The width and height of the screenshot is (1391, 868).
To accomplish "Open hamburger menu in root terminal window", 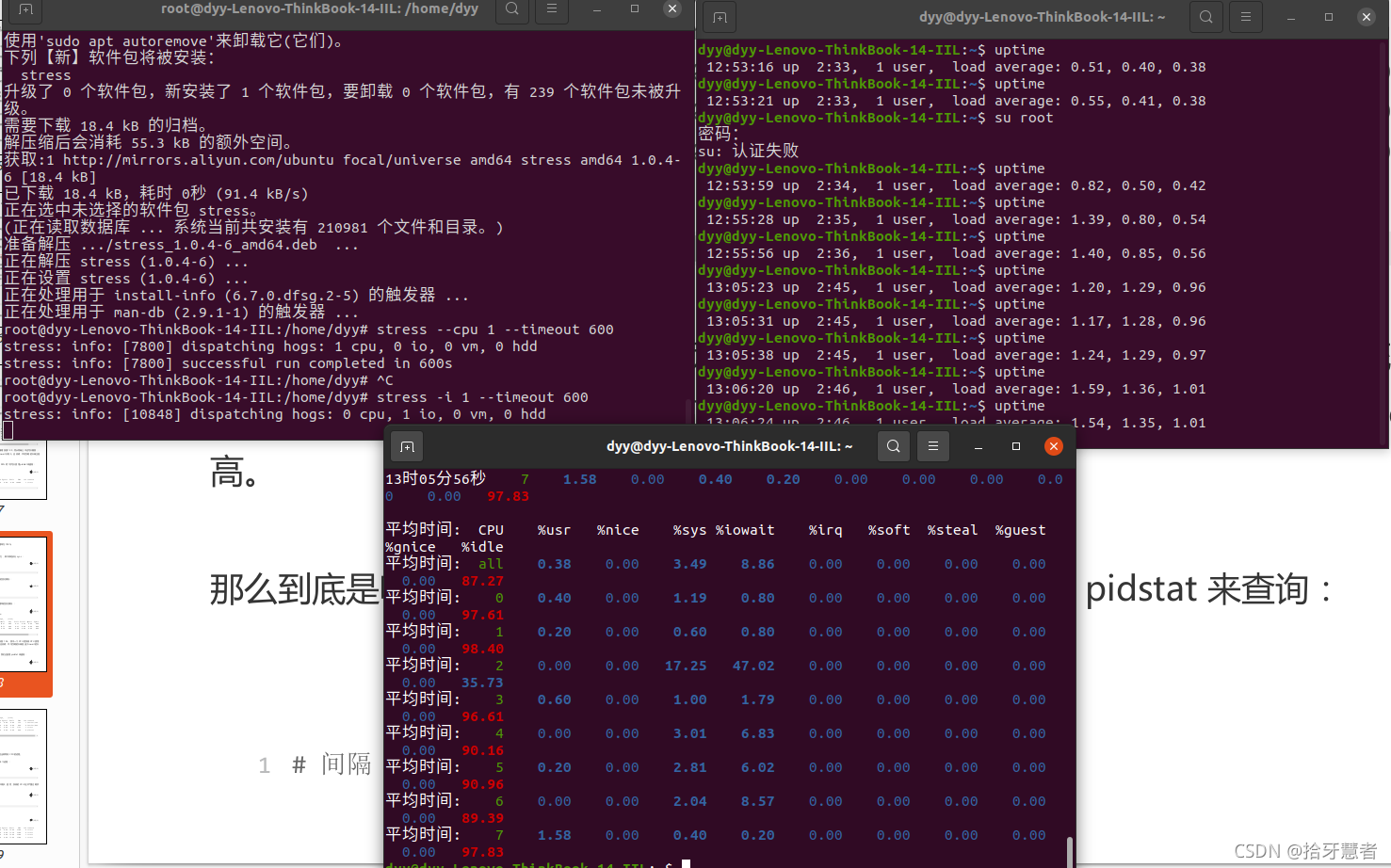I will [552, 9].
